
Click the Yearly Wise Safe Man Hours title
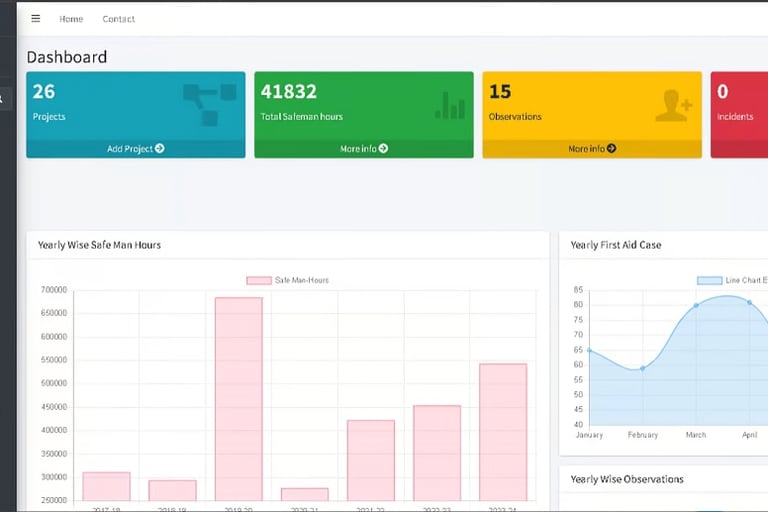pyautogui.click(x=99, y=245)
